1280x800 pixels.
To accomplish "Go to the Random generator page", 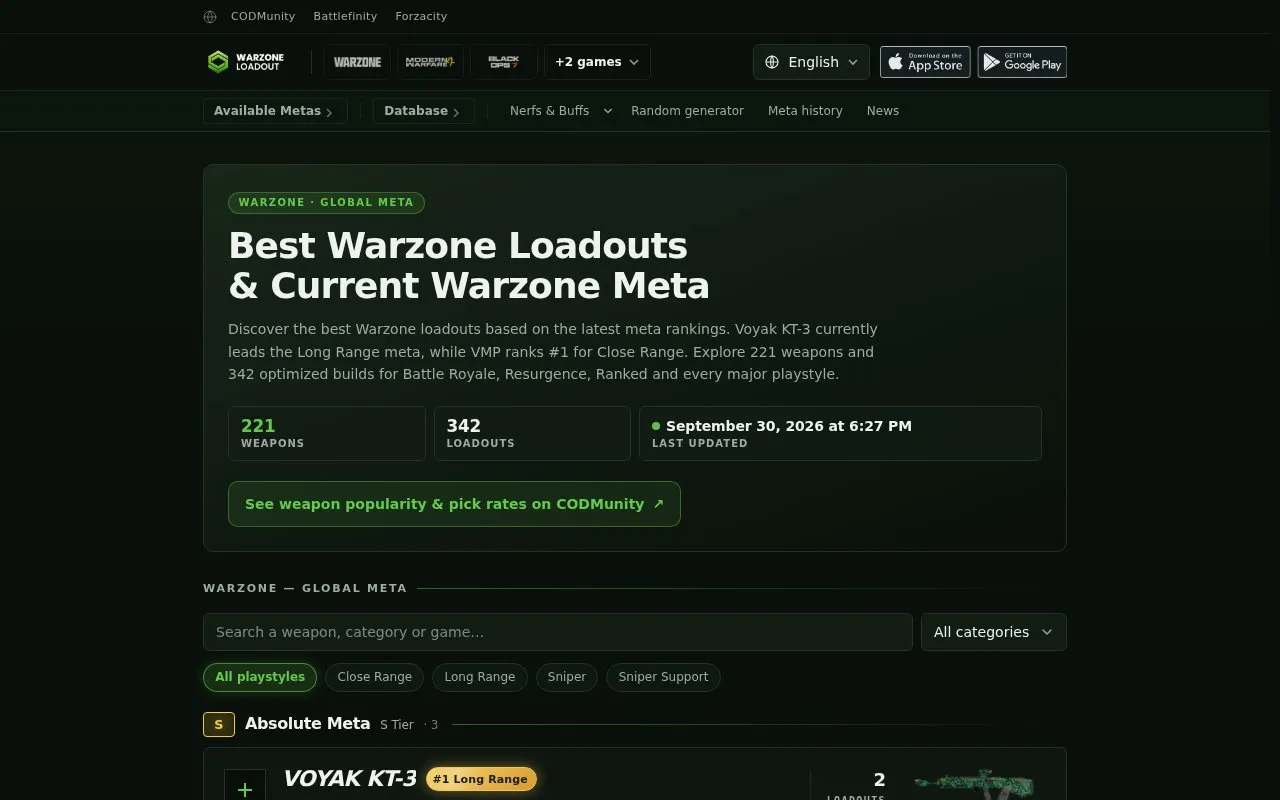I will click(x=687, y=111).
